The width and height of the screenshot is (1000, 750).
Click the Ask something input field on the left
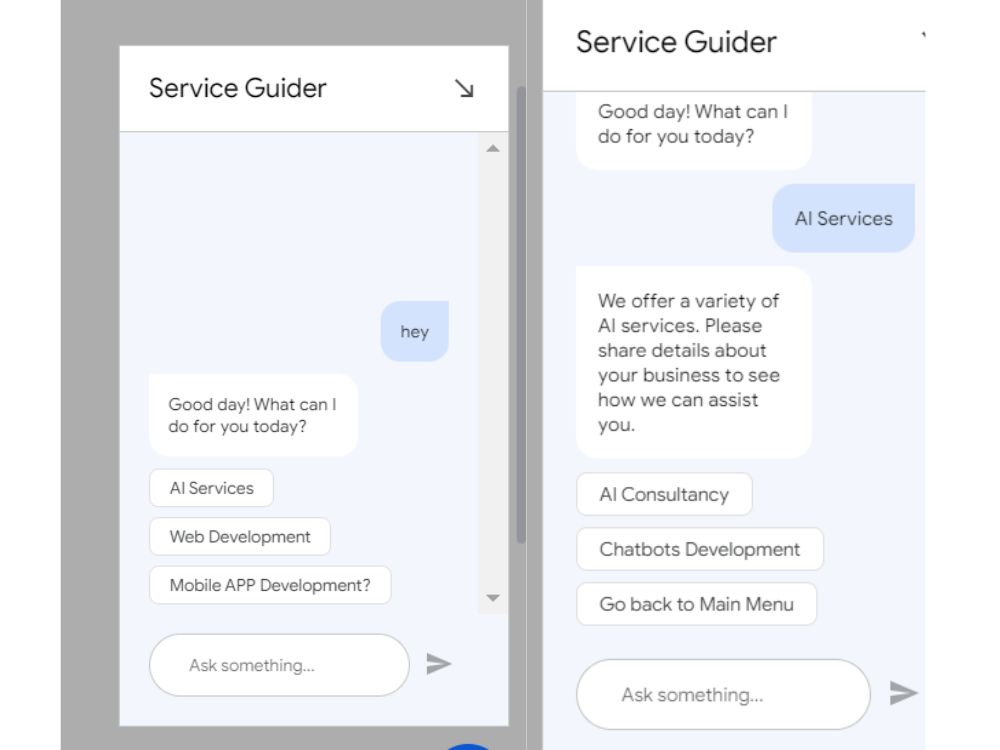pyautogui.click(x=278, y=664)
